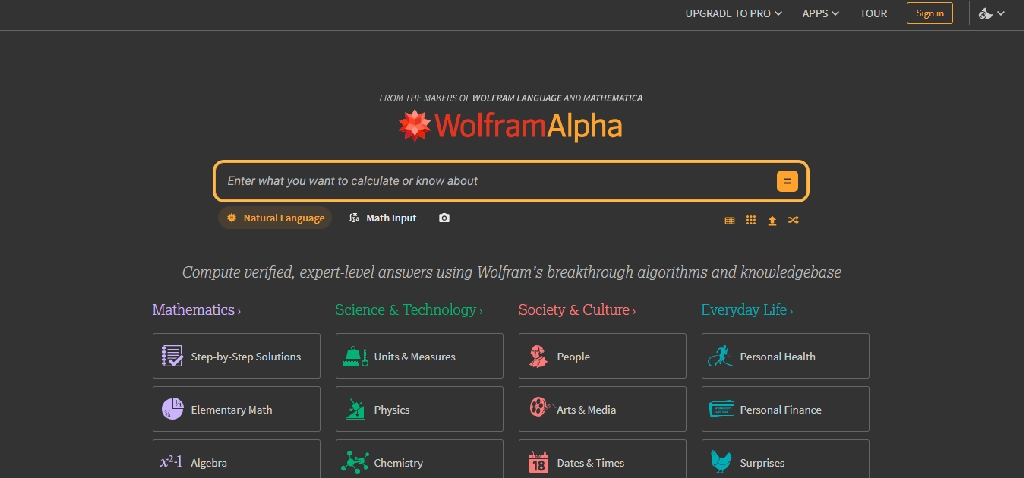Click the Personal Finance card icon

tap(721, 409)
